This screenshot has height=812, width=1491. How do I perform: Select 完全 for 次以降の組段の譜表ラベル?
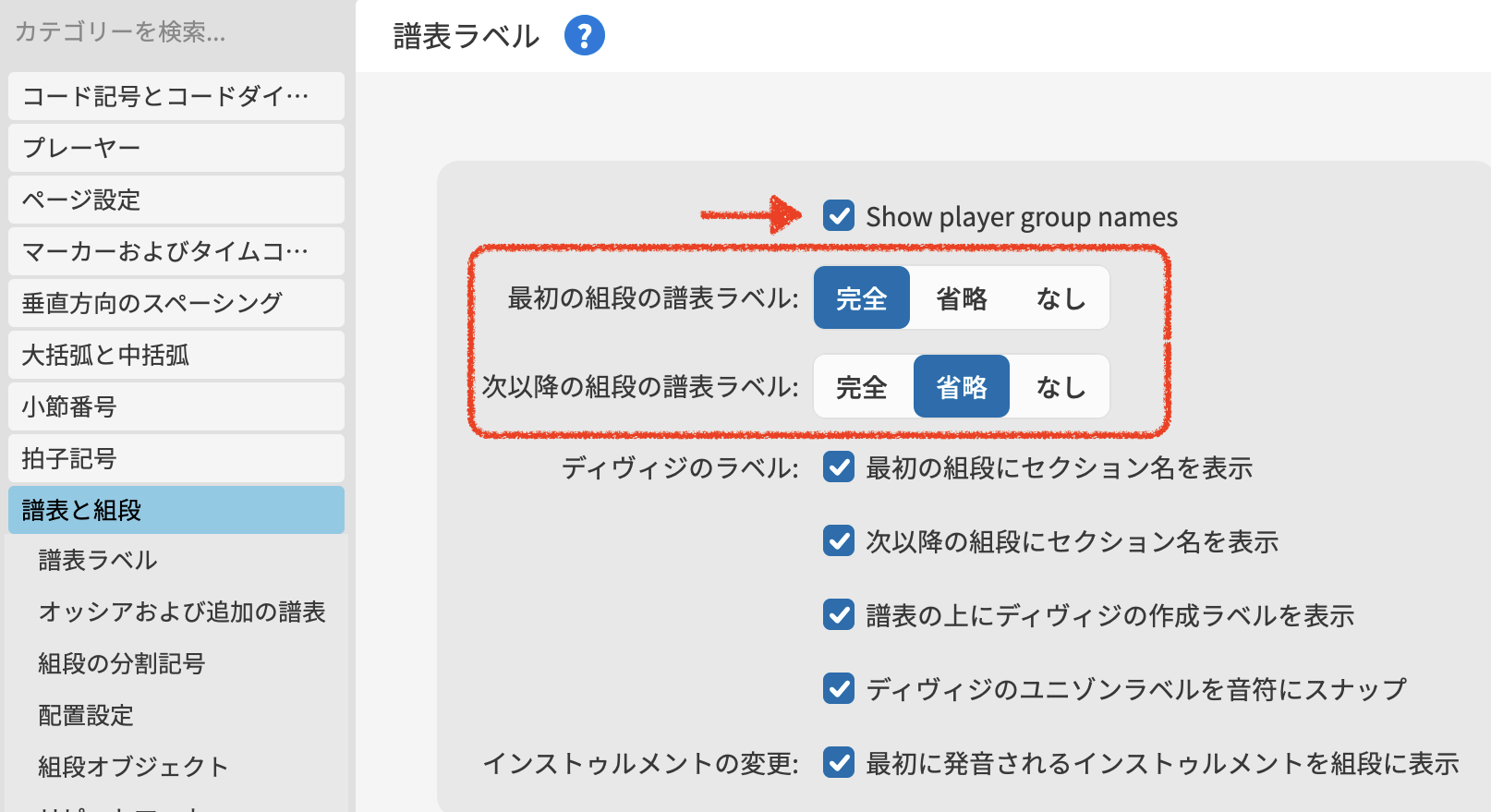861,387
